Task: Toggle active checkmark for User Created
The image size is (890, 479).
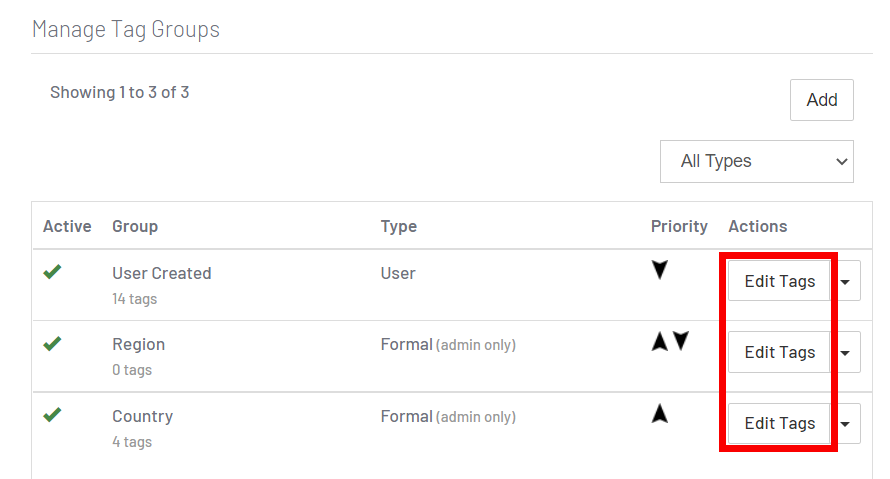Action: click(53, 272)
